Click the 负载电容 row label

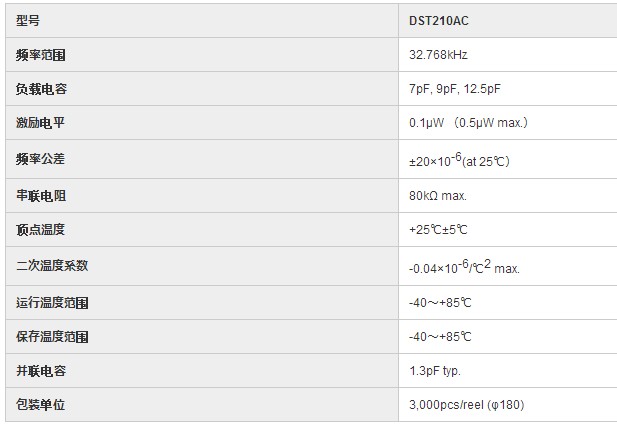(x=41, y=89)
